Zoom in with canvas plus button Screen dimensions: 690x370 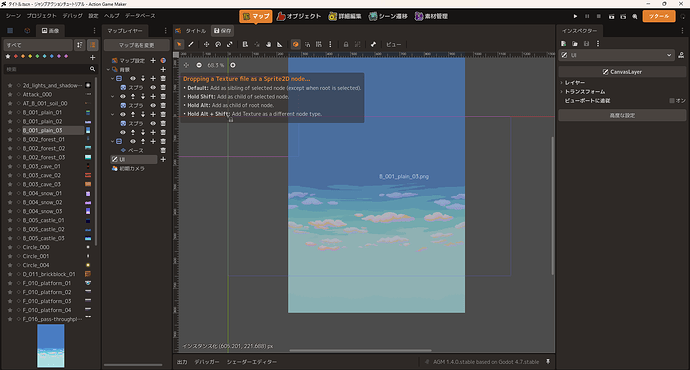(x=233, y=65)
